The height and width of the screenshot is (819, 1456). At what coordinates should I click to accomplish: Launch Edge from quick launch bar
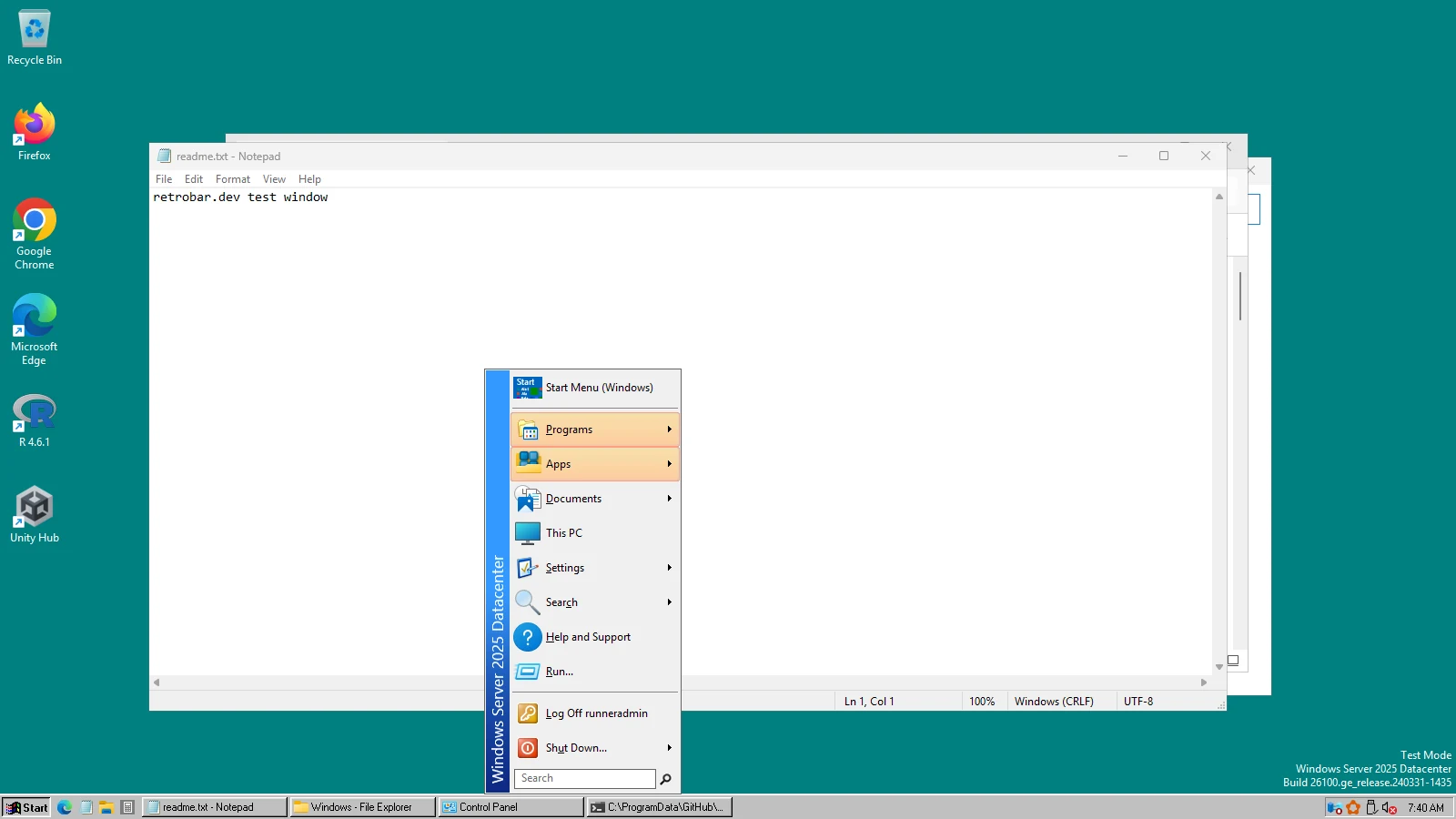pyautogui.click(x=65, y=807)
